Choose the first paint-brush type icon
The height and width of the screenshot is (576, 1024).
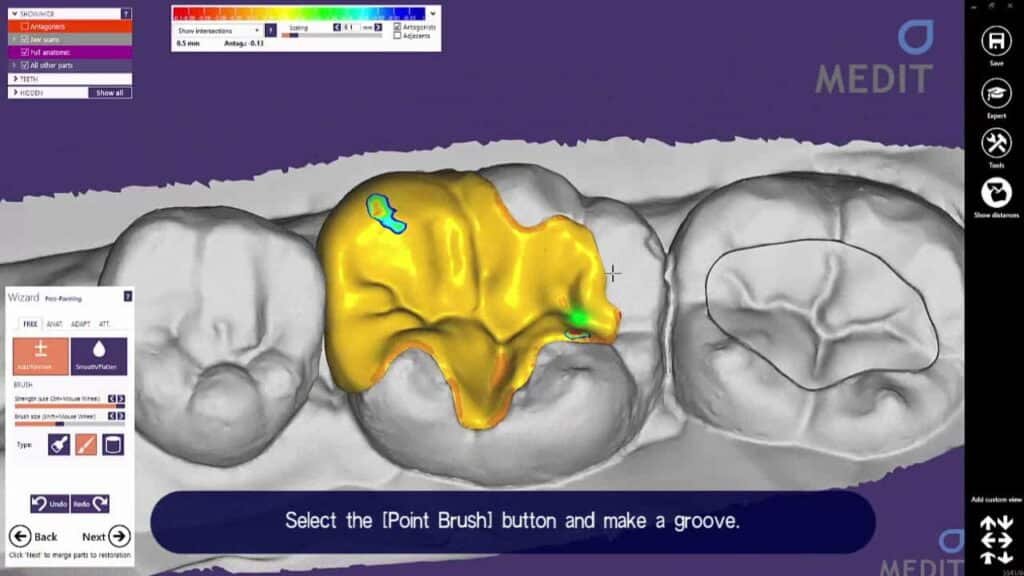click(58, 445)
